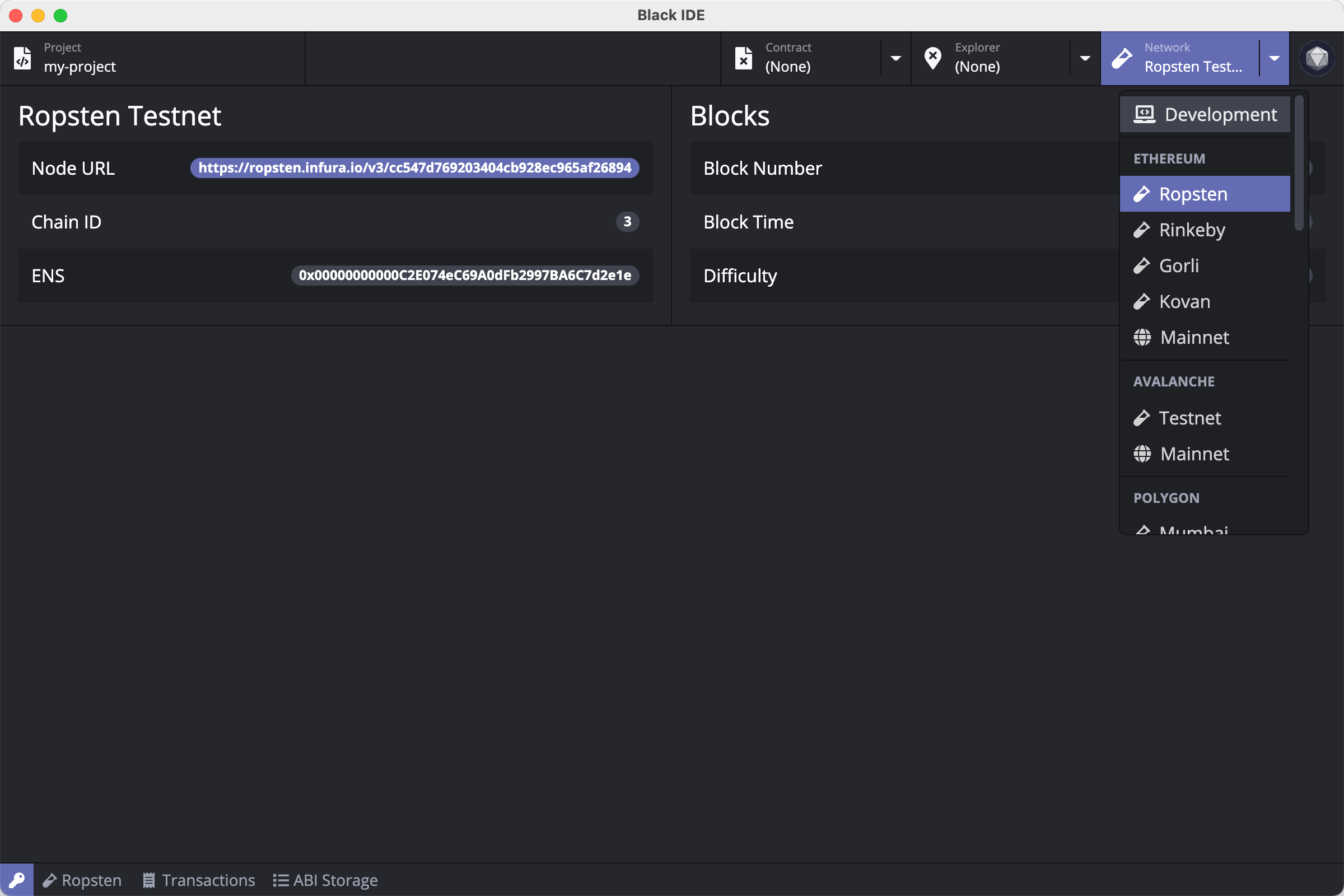
Task: Choose the Avalanche Mainnet option
Action: click(x=1194, y=454)
